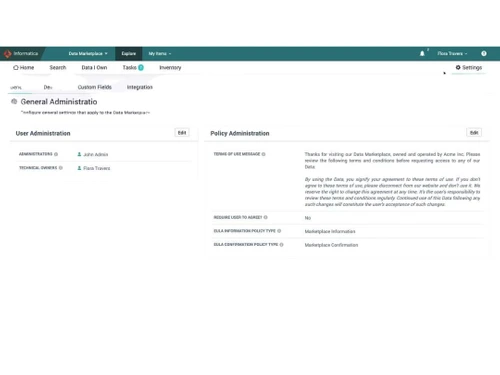This screenshot has height=375, width=500.
Task: Edit the User Administration section
Action: coord(182,133)
